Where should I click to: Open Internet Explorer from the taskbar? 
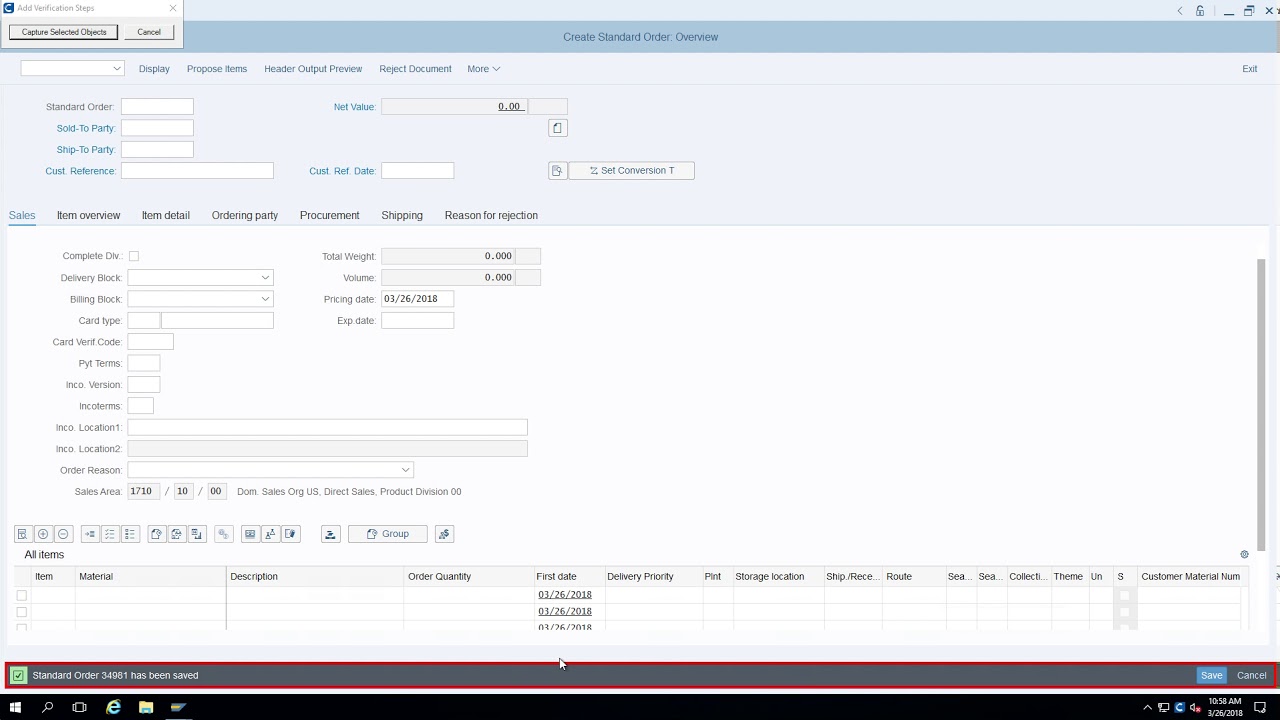click(x=113, y=707)
